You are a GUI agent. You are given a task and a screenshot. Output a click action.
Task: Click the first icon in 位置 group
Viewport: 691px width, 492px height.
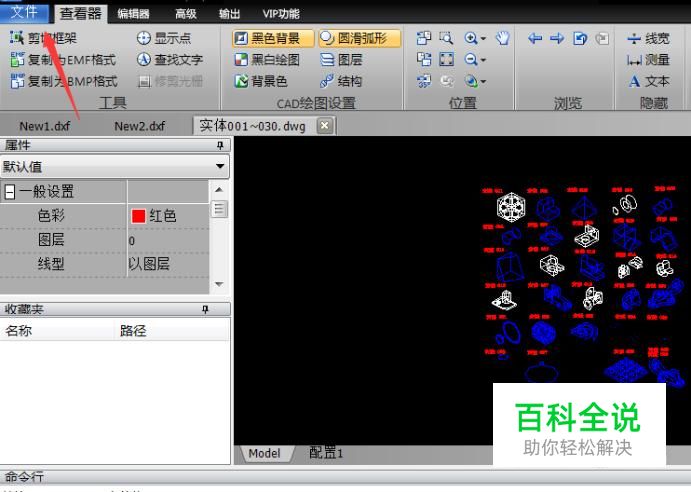tap(424, 38)
